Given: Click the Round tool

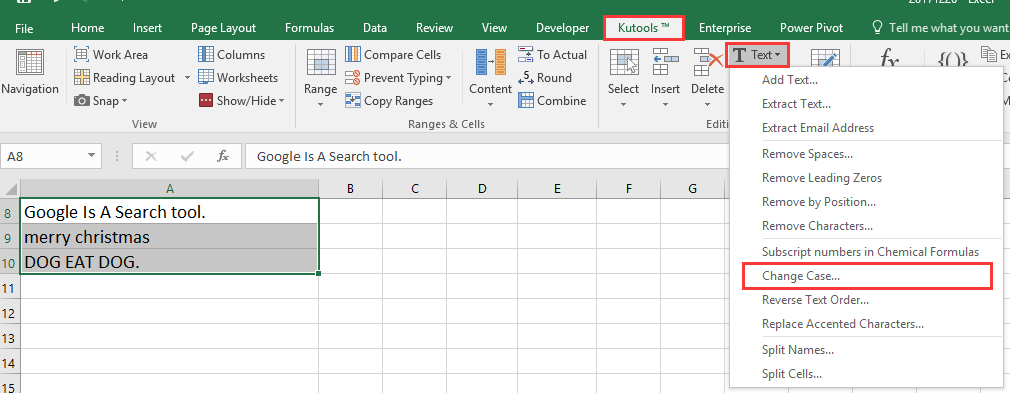Looking at the screenshot, I should (545, 78).
